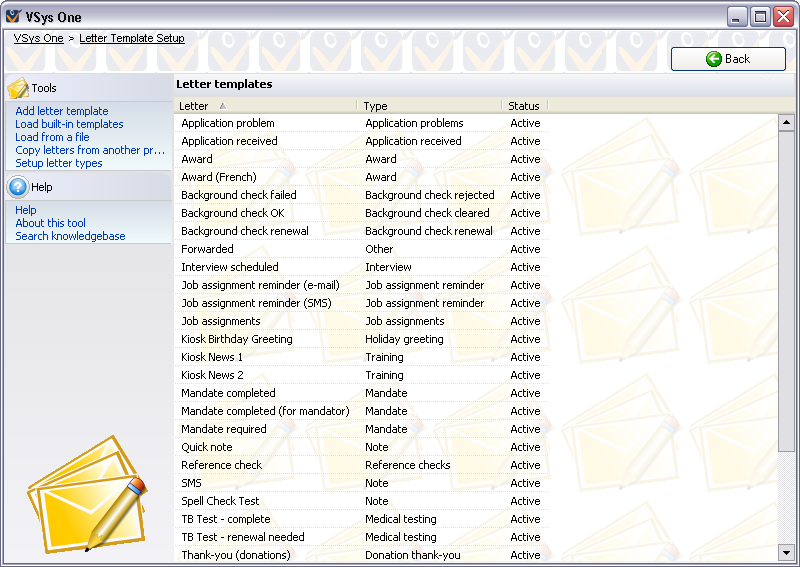Image resolution: width=800 pixels, height=567 pixels.
Task: Select Kiosk News 2 letter
Action: (212, 375)
